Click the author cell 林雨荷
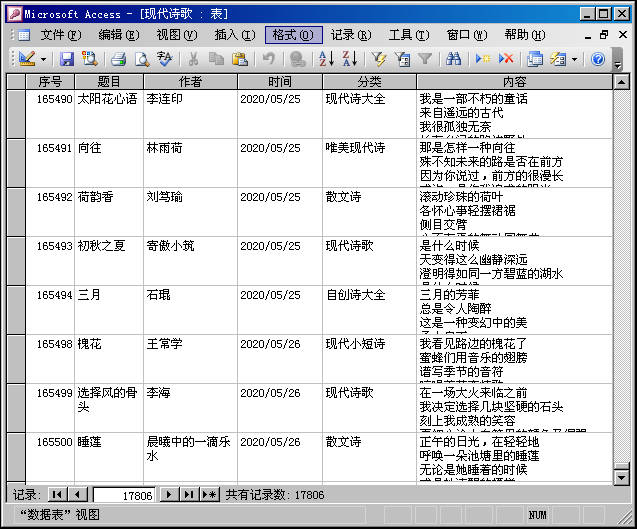This screenshot has height=529, width=637. [191, 163]
